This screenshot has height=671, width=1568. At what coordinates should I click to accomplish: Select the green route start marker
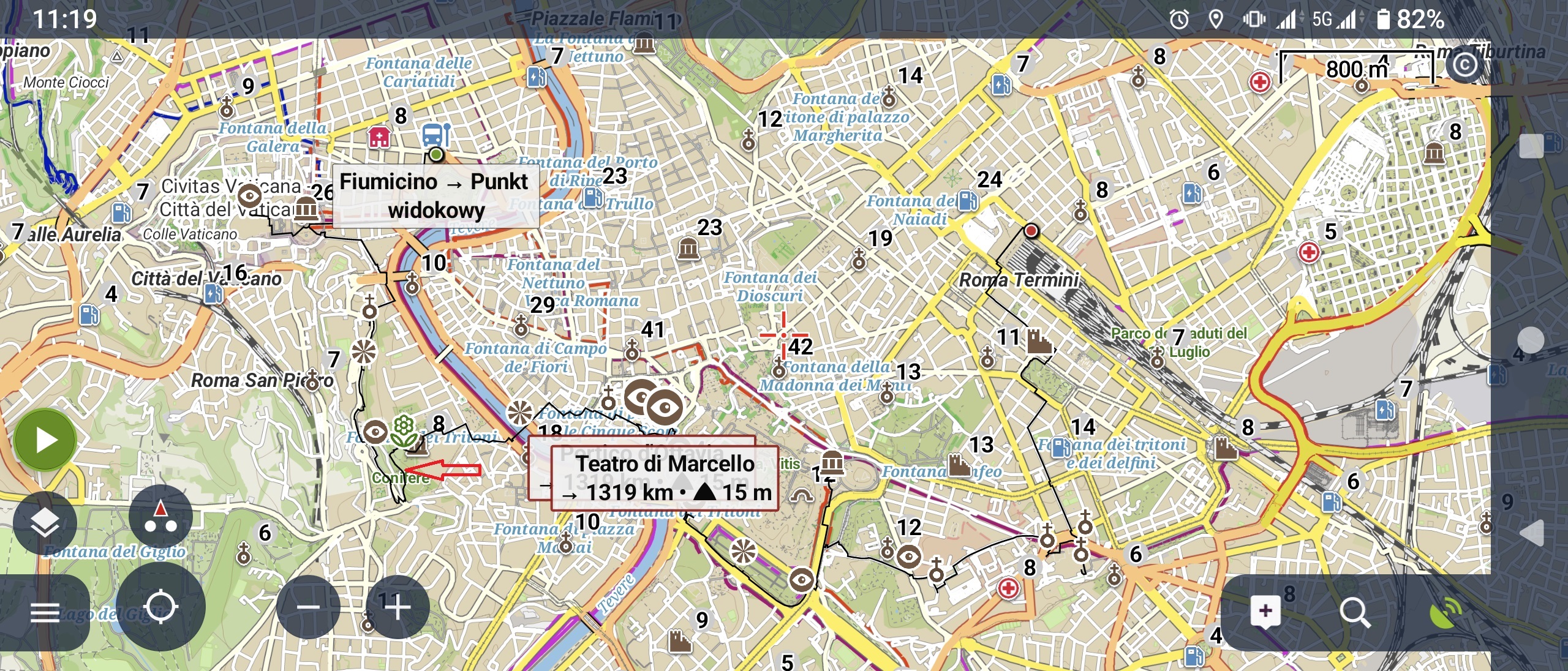point(436,154)
